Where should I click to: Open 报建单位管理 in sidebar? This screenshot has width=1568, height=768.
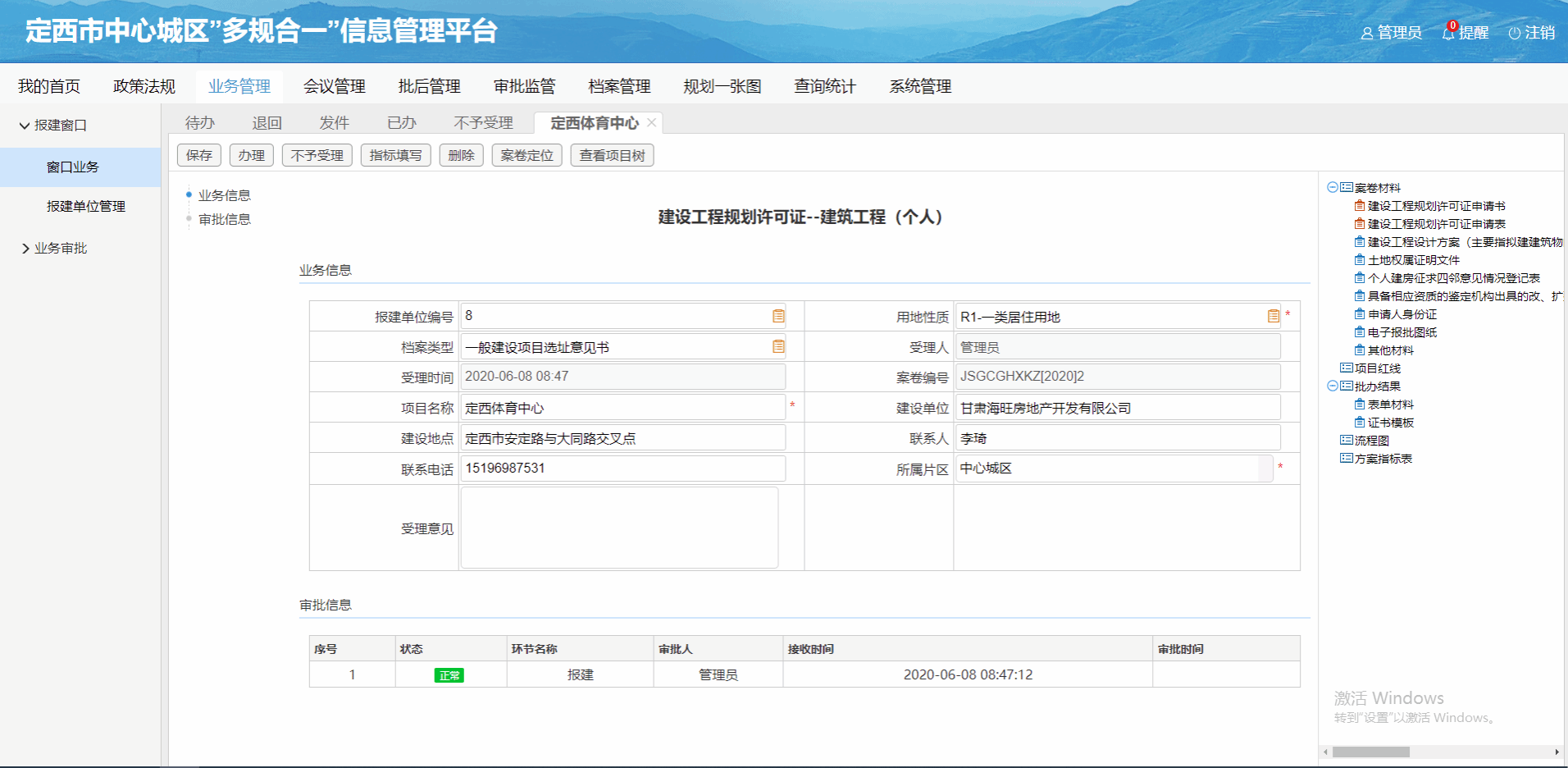pyautogui.click(x=86, y=207)
